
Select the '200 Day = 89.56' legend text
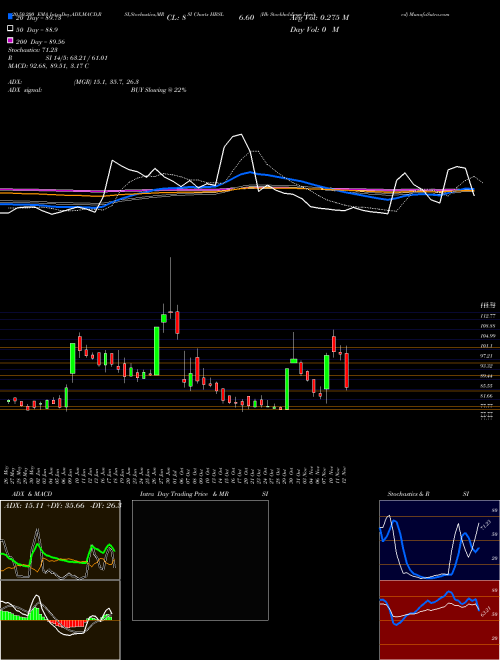[40, 42]
